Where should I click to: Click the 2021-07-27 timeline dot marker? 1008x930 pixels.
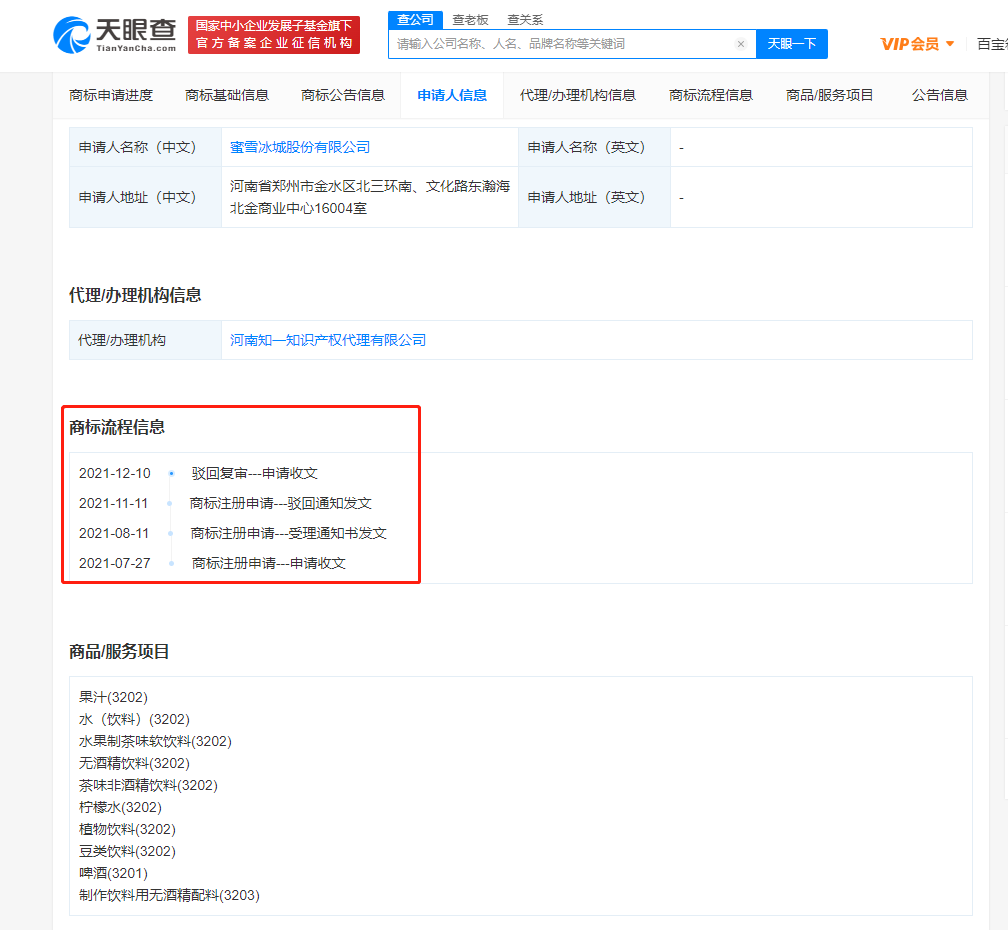pos(171,563)
